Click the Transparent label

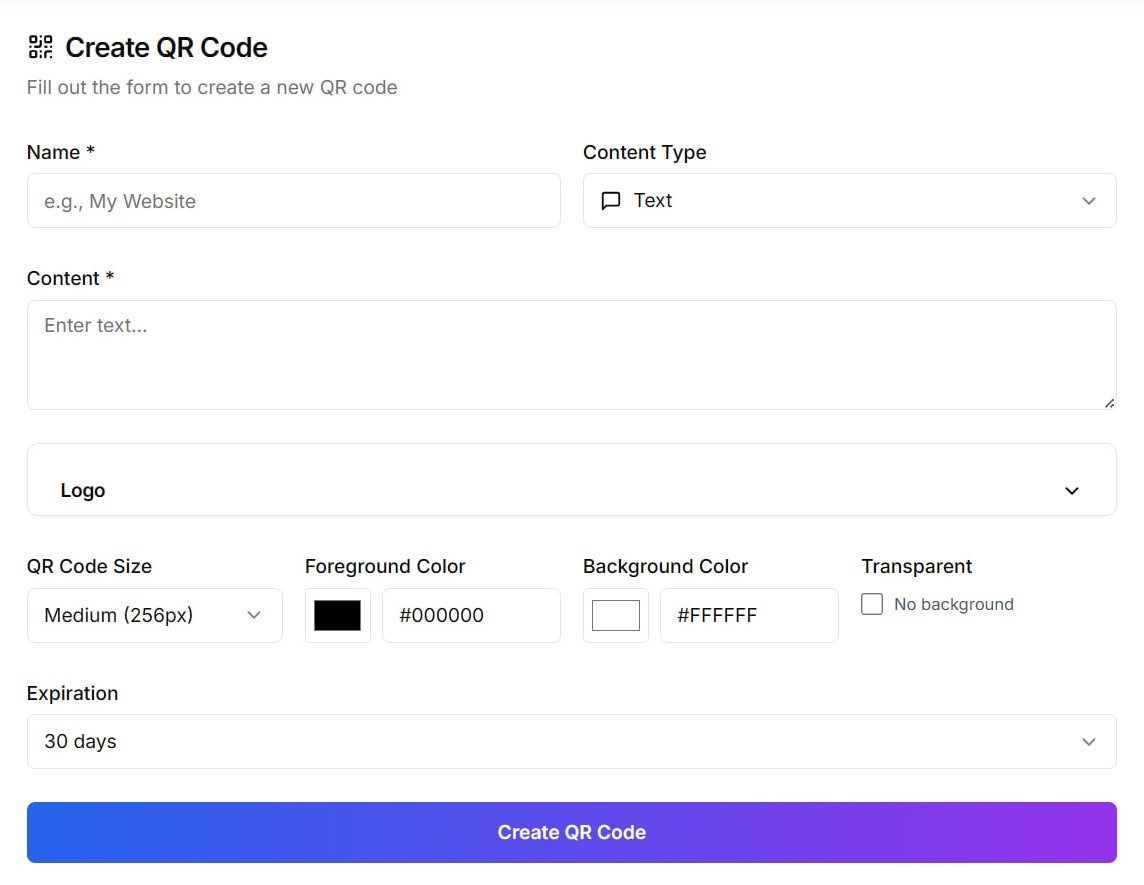coord(916,566)
